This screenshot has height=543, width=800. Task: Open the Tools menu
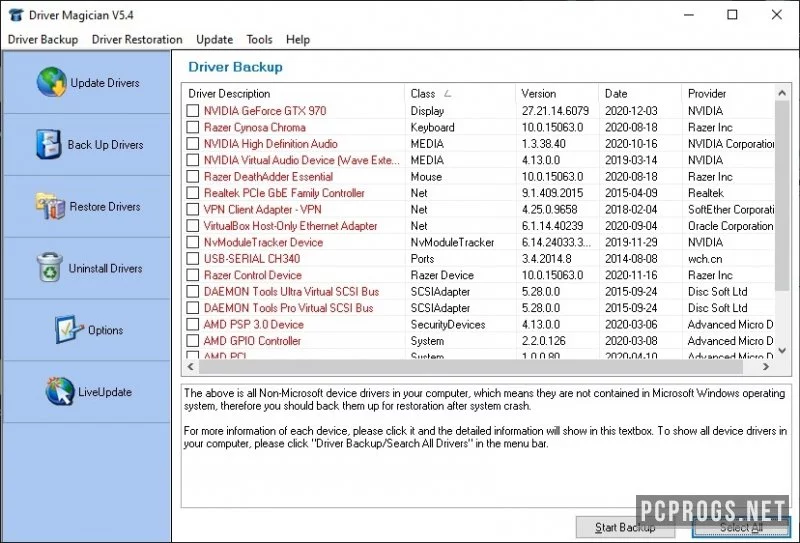pyautogui.click(x=259, y=39)
